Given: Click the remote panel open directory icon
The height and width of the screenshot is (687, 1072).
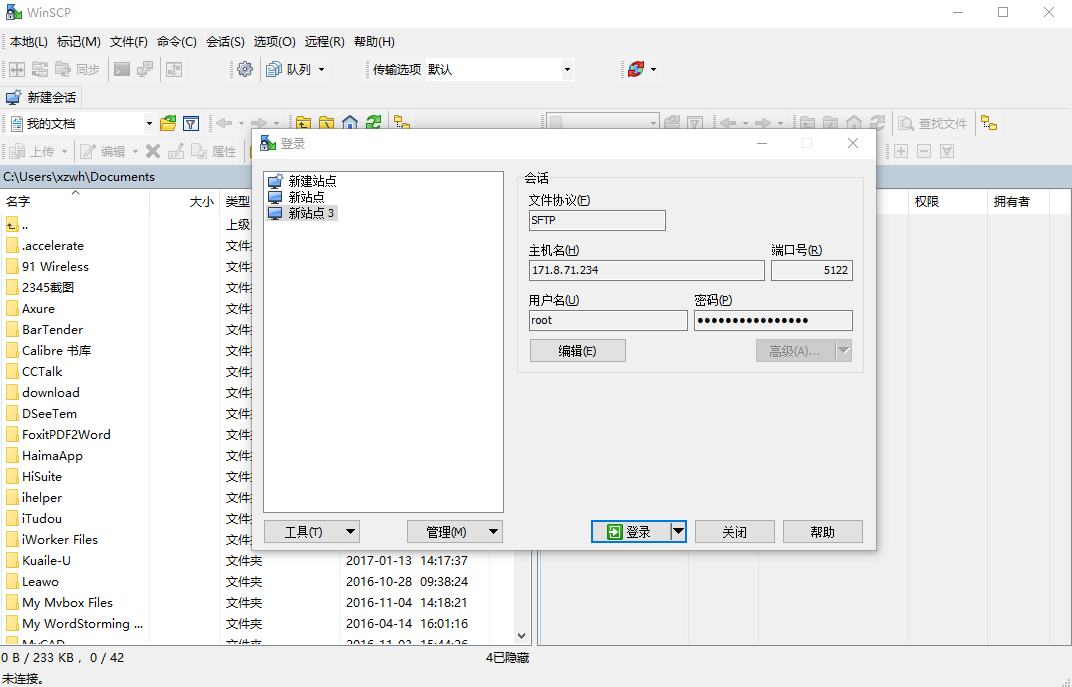Looking at the screenshot, I should 672,124.
